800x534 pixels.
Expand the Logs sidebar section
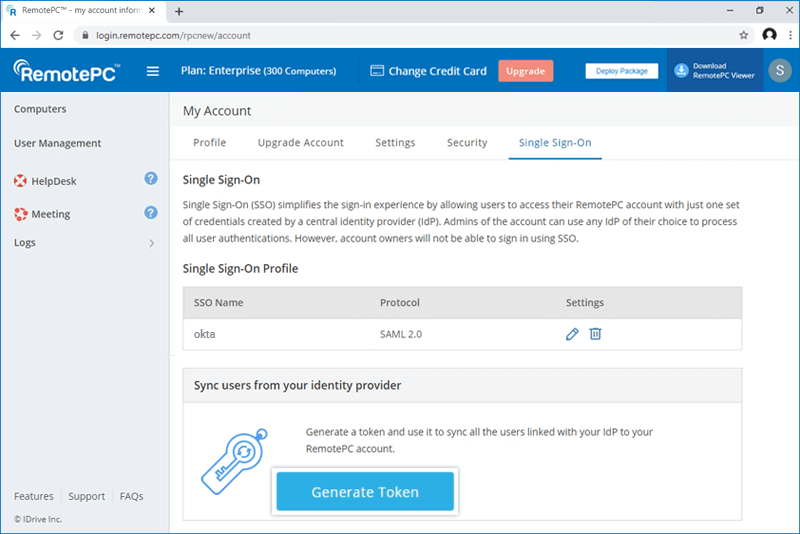(151, 243)
